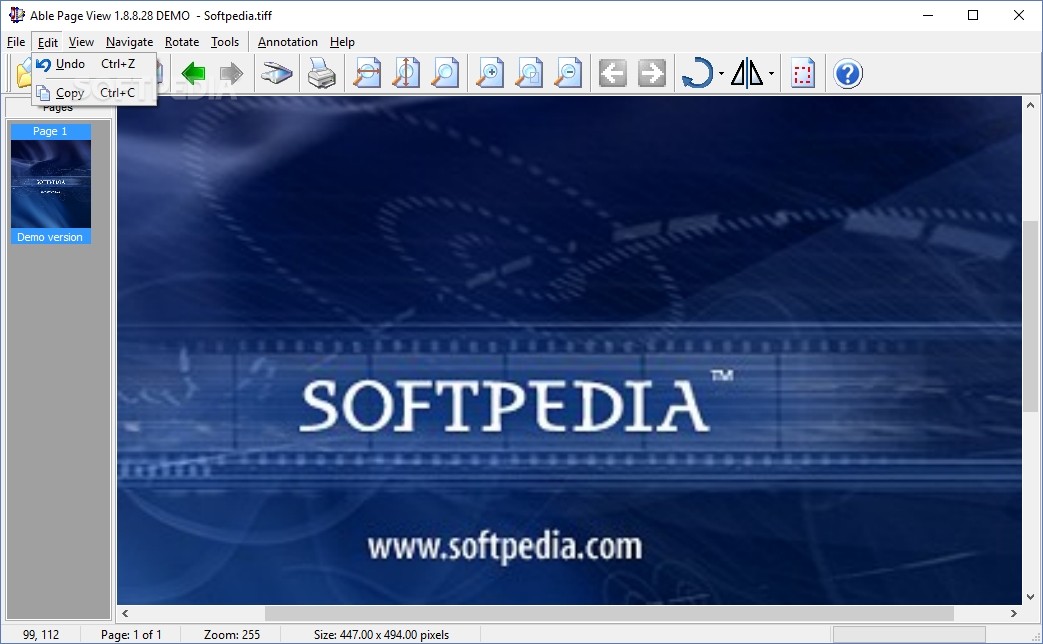Close the open Edit menu
This screenshot has height=644, width=1043.
click(47, 42)
